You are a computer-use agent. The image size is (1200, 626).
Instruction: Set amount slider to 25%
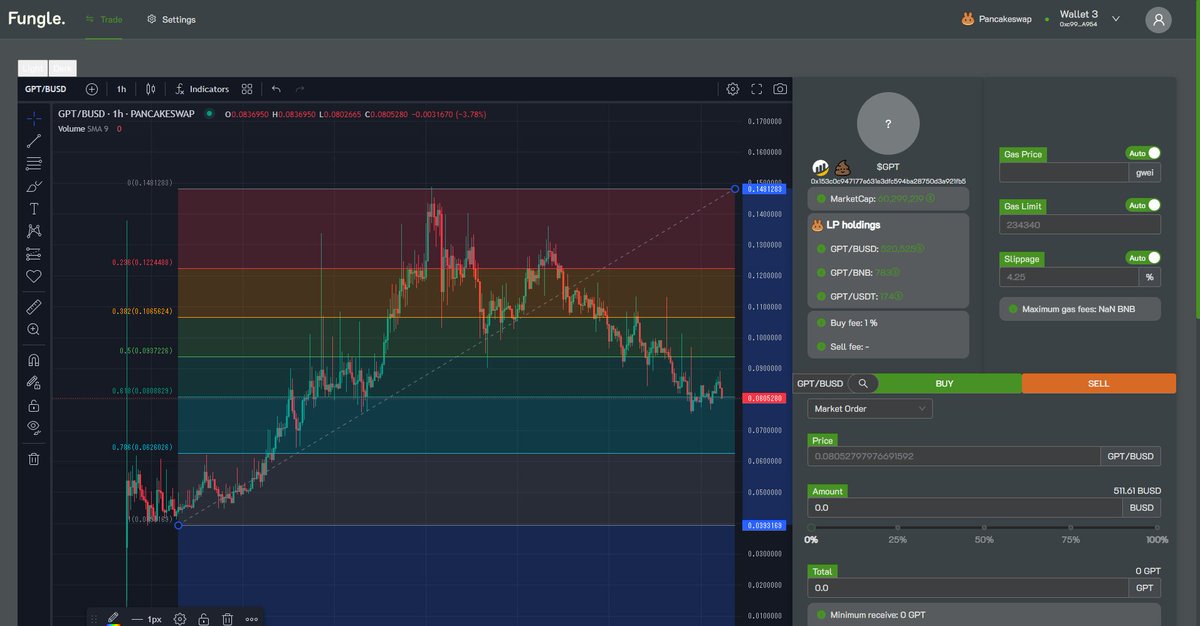click(x=898, y=528)
